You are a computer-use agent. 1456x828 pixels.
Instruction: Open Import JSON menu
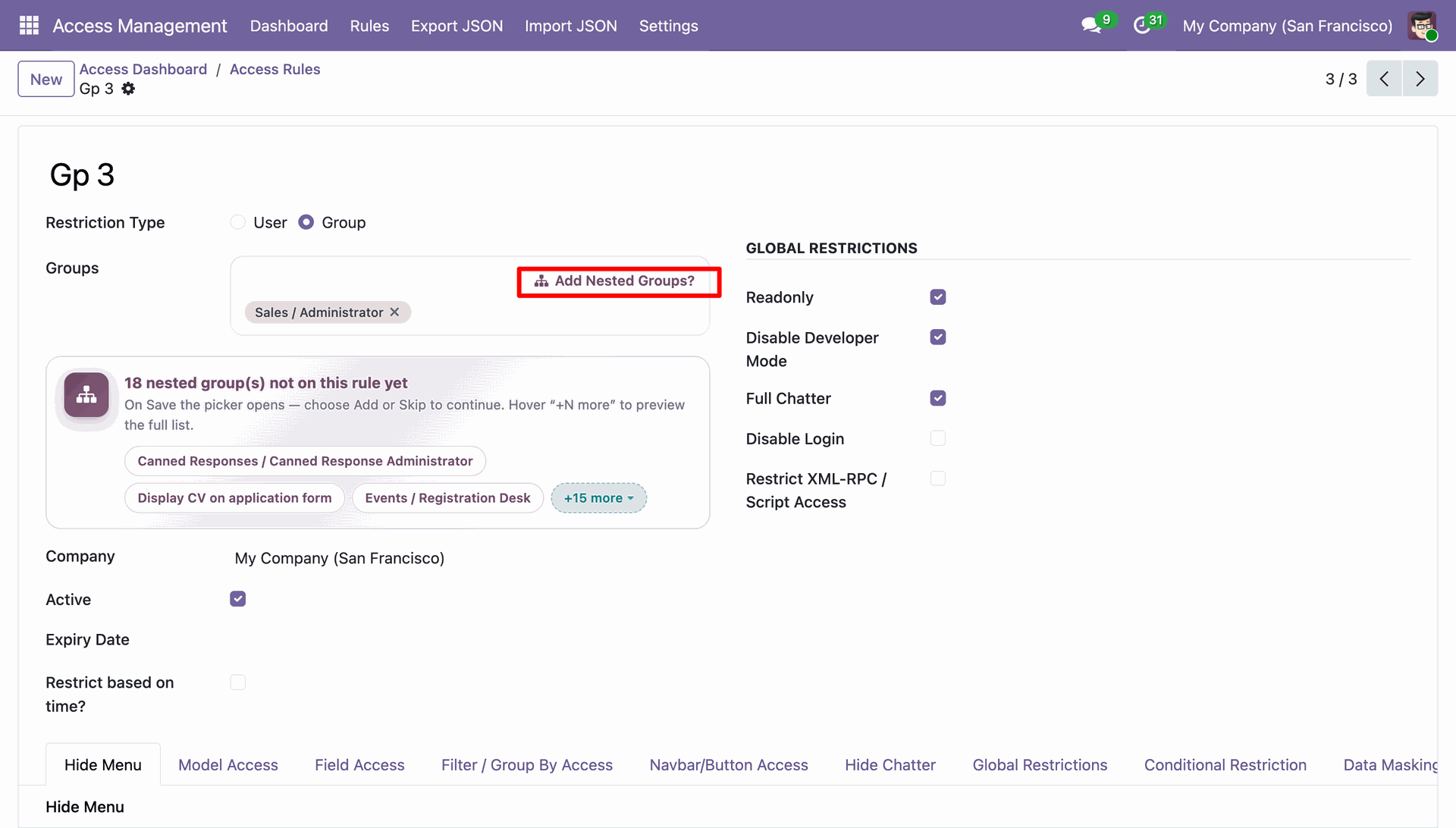tap(571, 26)
